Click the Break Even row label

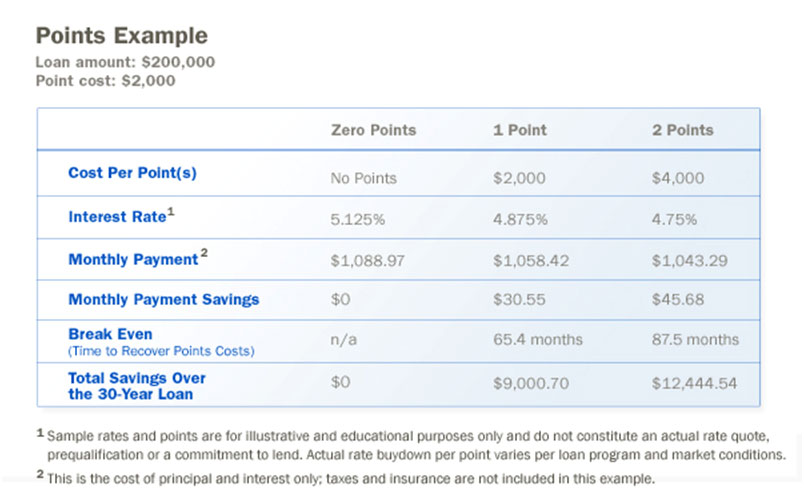point(110,334)
